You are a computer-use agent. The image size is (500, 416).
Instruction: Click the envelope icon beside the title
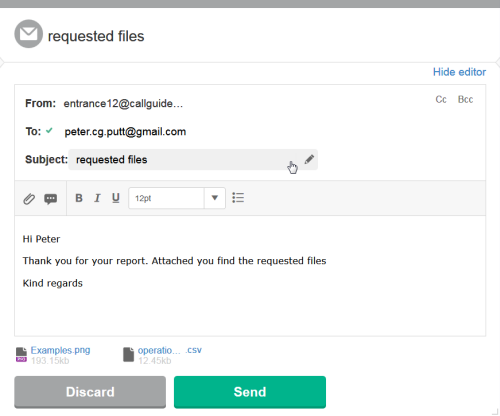(29, 34)
